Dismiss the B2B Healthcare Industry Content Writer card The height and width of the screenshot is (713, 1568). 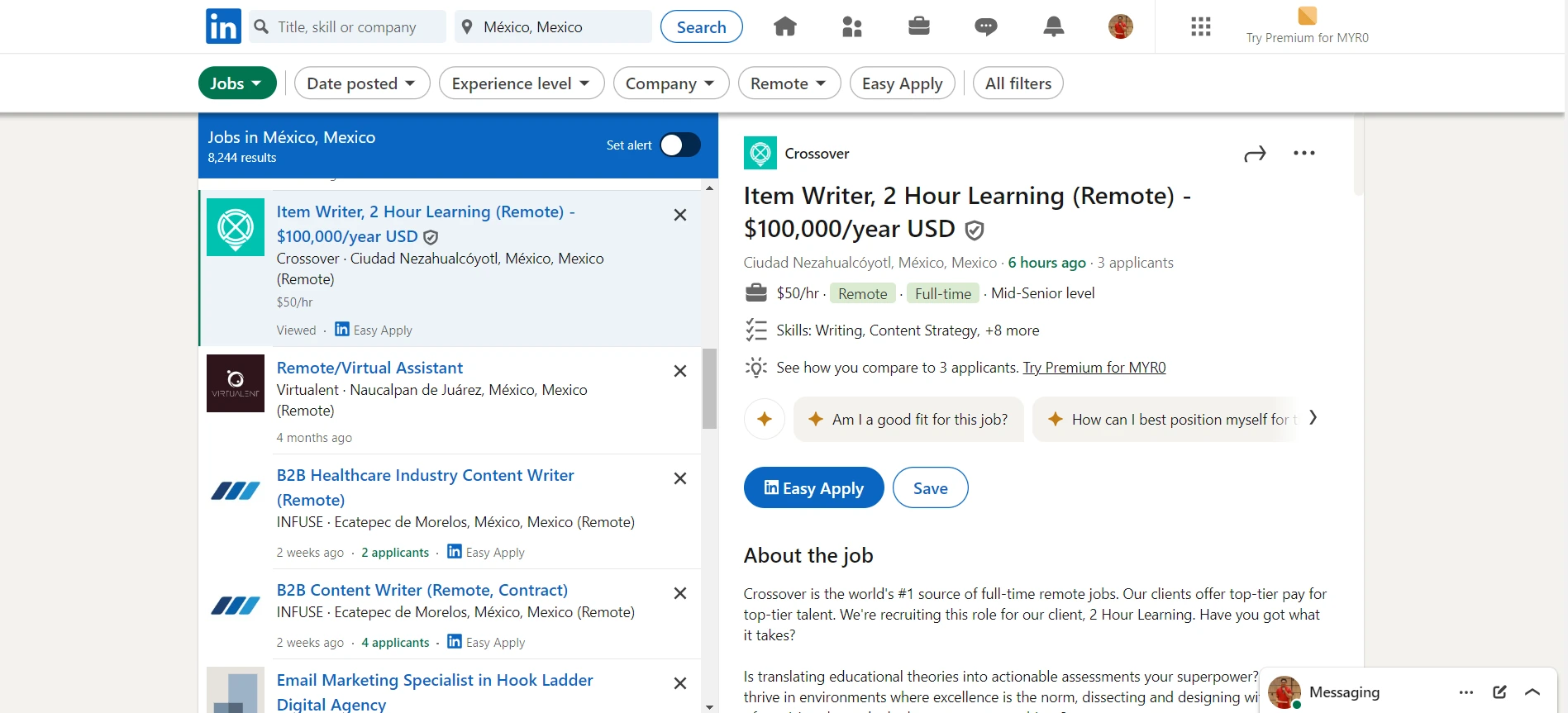point(679,478)
